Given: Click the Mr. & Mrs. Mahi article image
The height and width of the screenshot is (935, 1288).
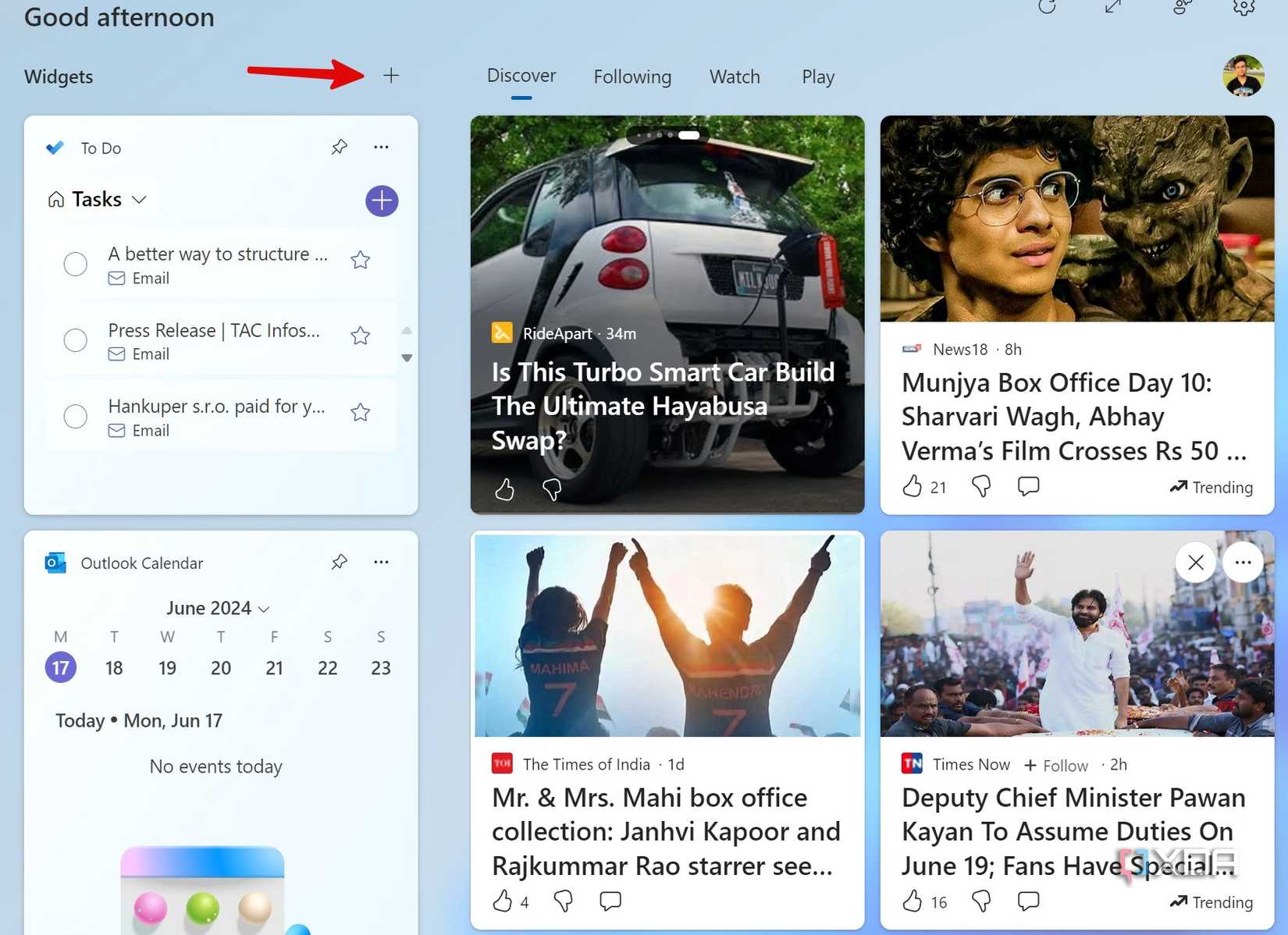Looking at the screenshot, I should [x=667, y=634].
